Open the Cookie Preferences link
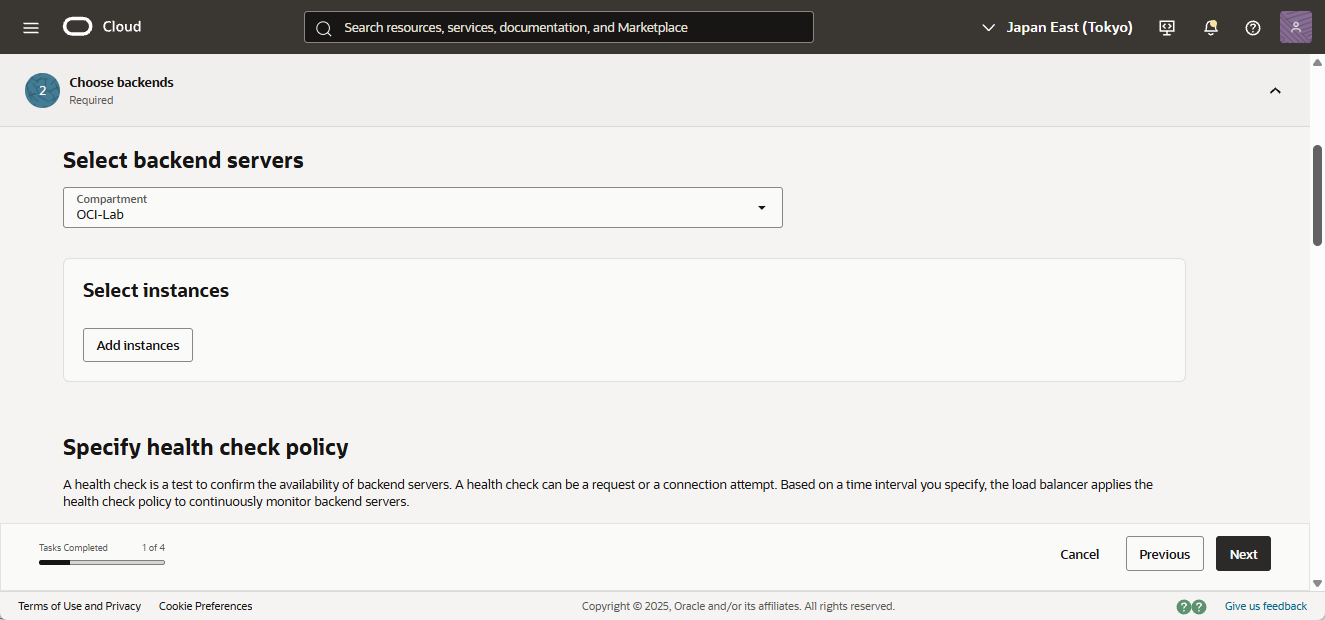The height and width of the screenshot is (620, 1325). pyautogui.click(x=205, y=606)
